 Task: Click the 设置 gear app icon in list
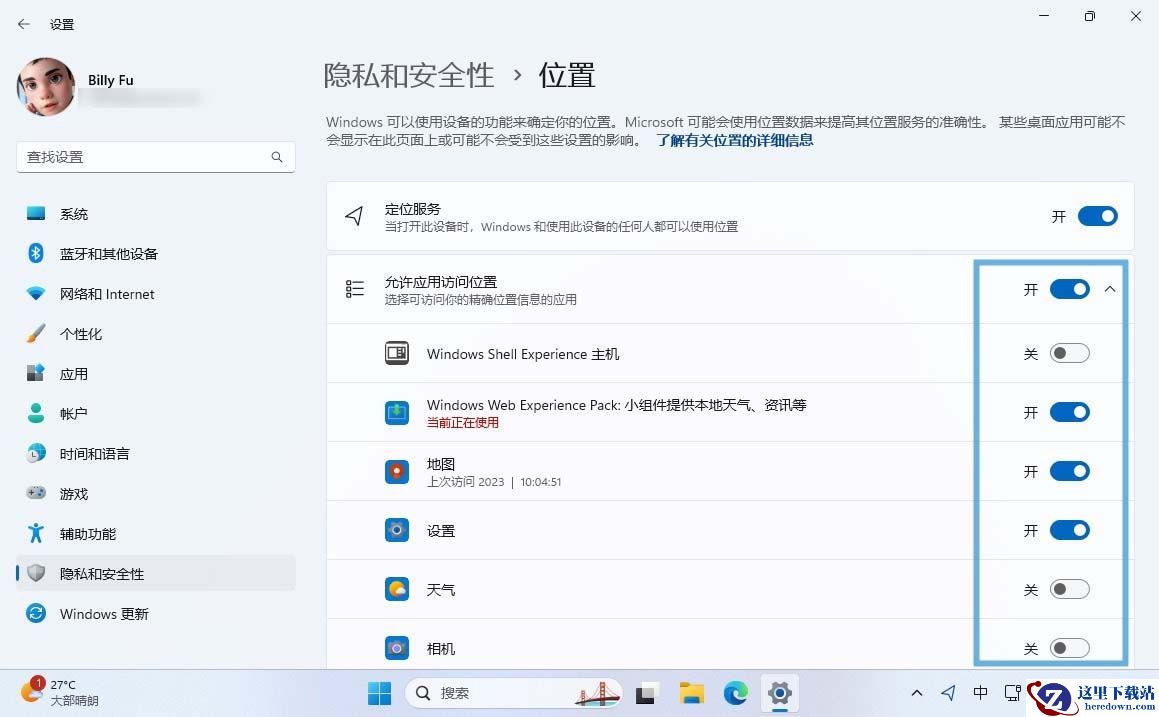[x=397, y=531]
